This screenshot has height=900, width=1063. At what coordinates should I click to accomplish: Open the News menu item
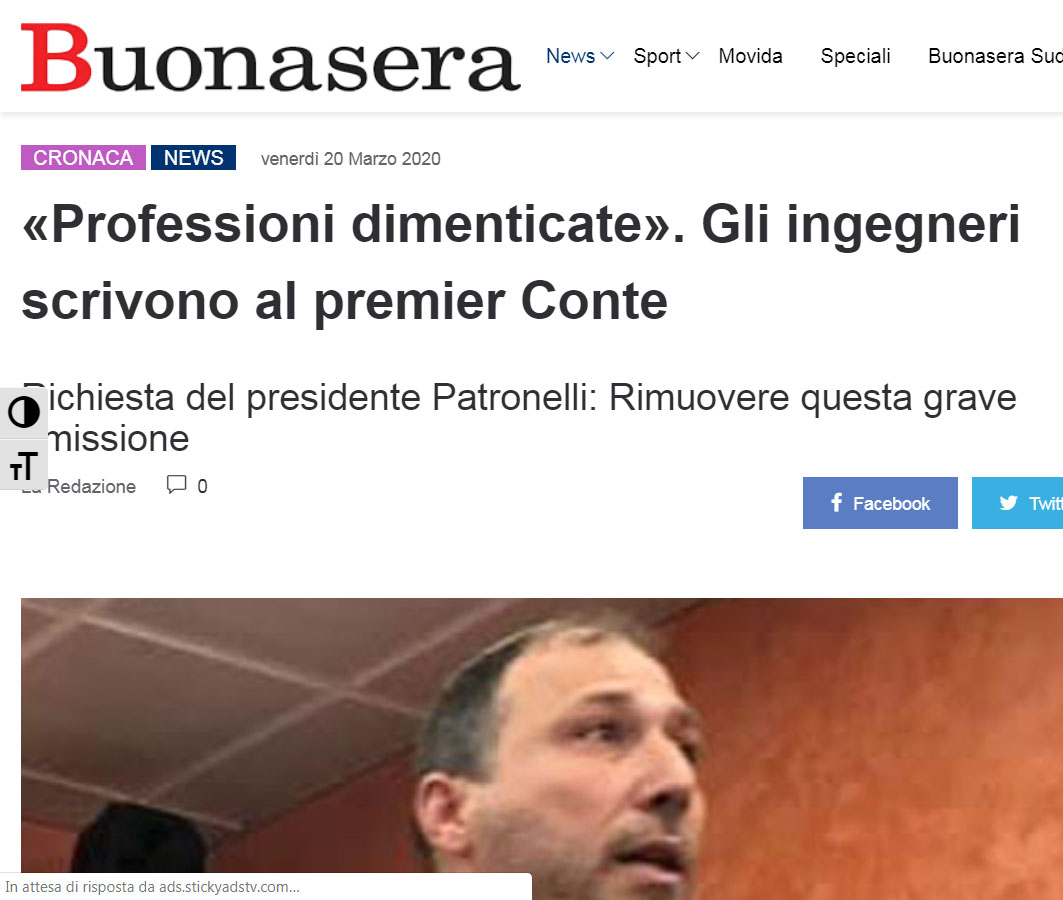point(571,56)
